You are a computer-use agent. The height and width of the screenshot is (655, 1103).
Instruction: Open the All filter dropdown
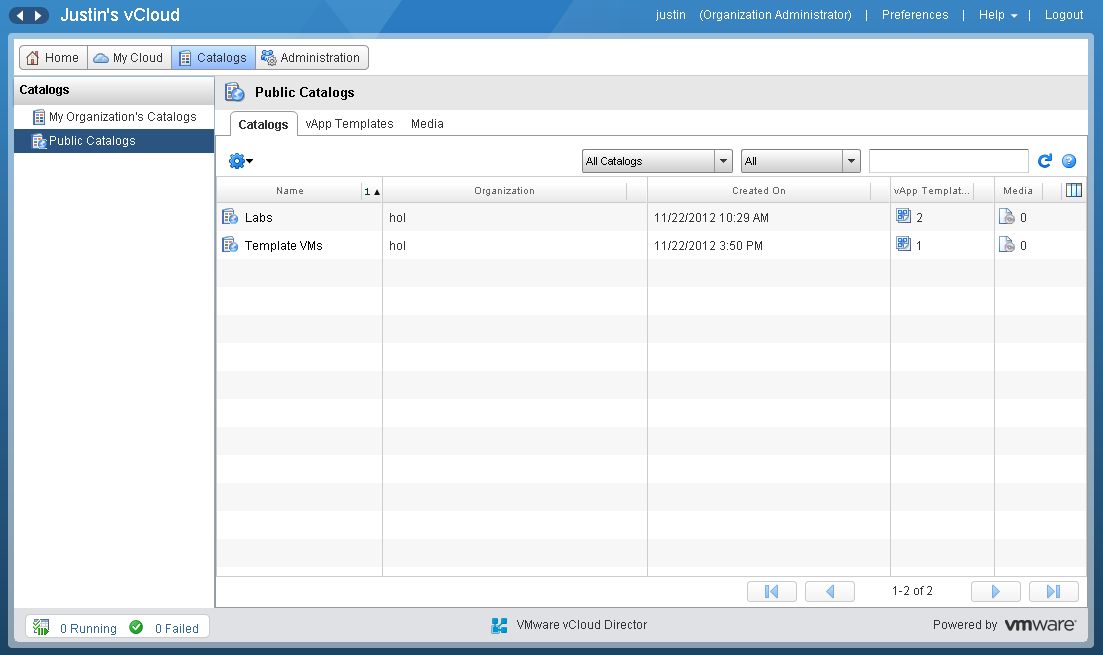tap(801, 161)
